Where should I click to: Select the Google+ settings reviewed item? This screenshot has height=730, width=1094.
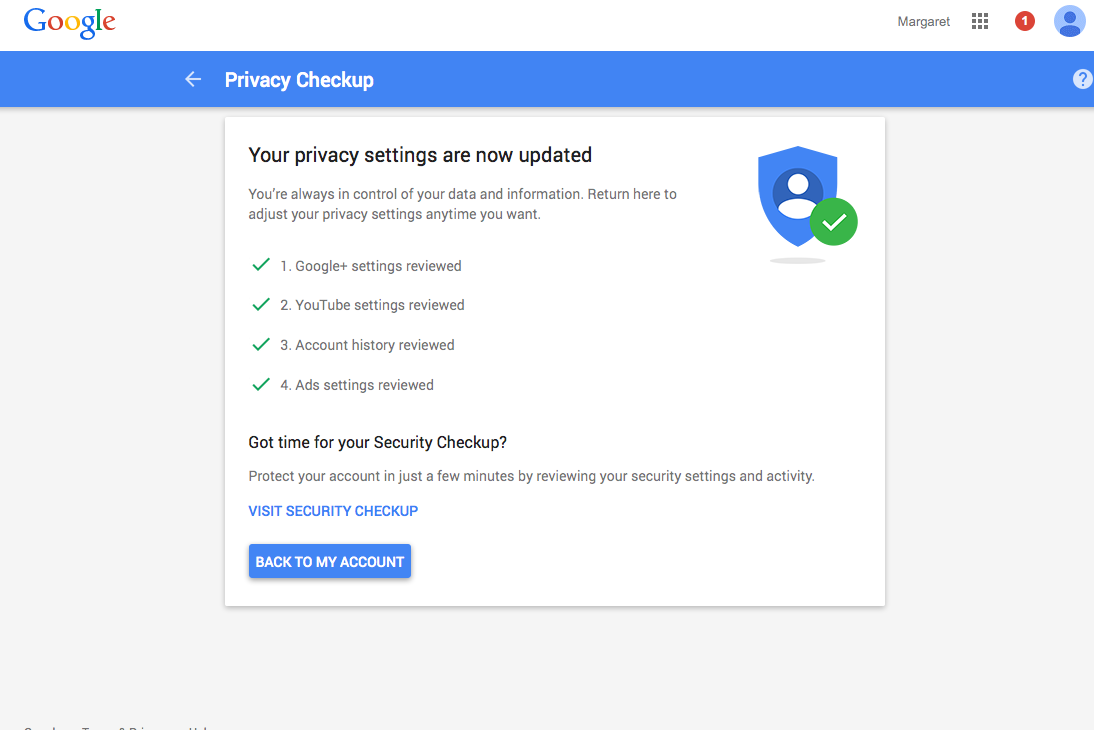pyautogui.click(x=370, y=266)
